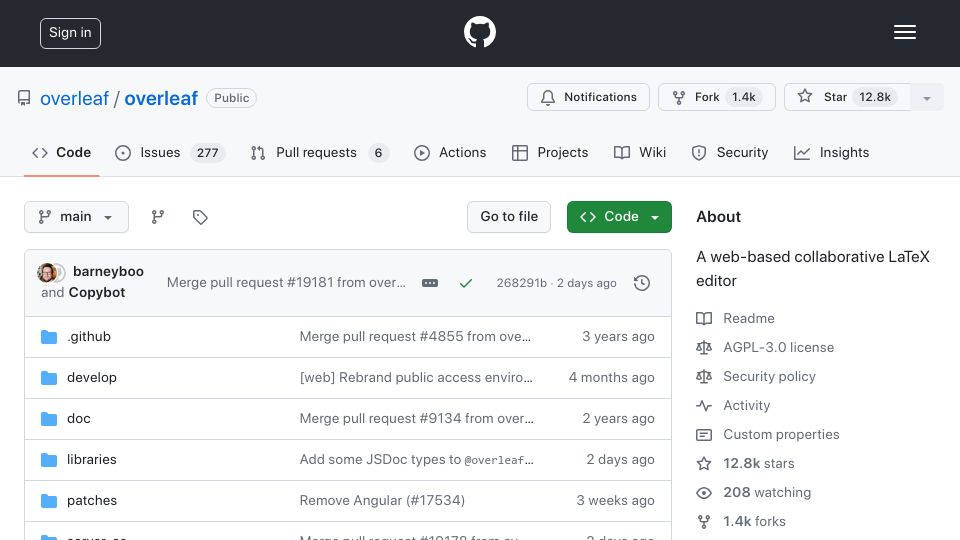
Task: Expand commit message ellipsis button
Action: 430,283
